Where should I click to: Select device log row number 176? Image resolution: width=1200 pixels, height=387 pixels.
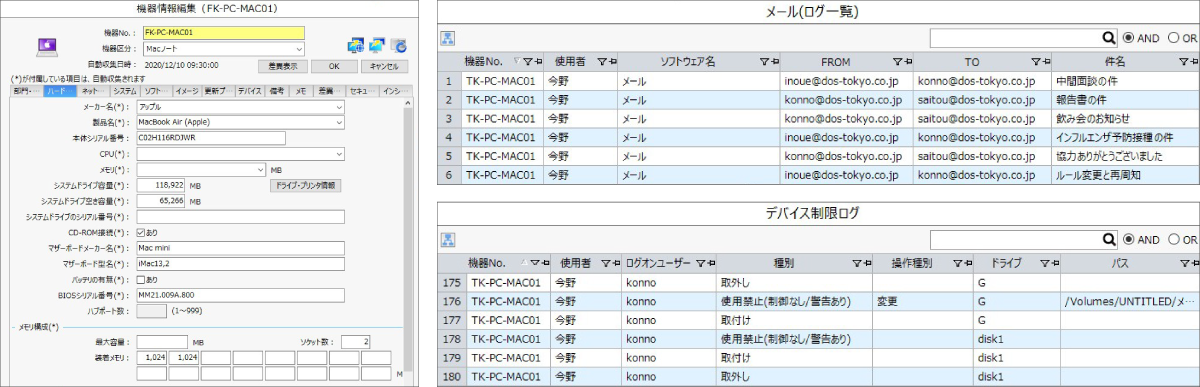(x=819, y=301)
